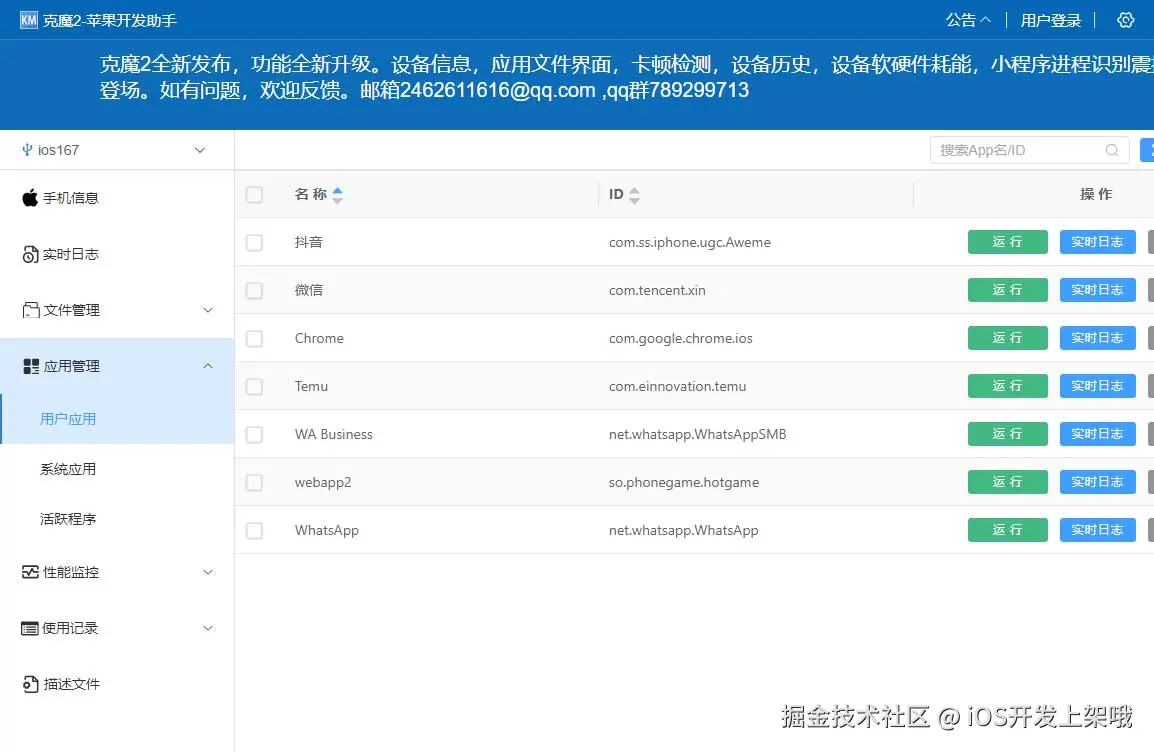Expand the 公告 announcements dropdown
The height and width of the screenshot is (752, 1154).
967,20
